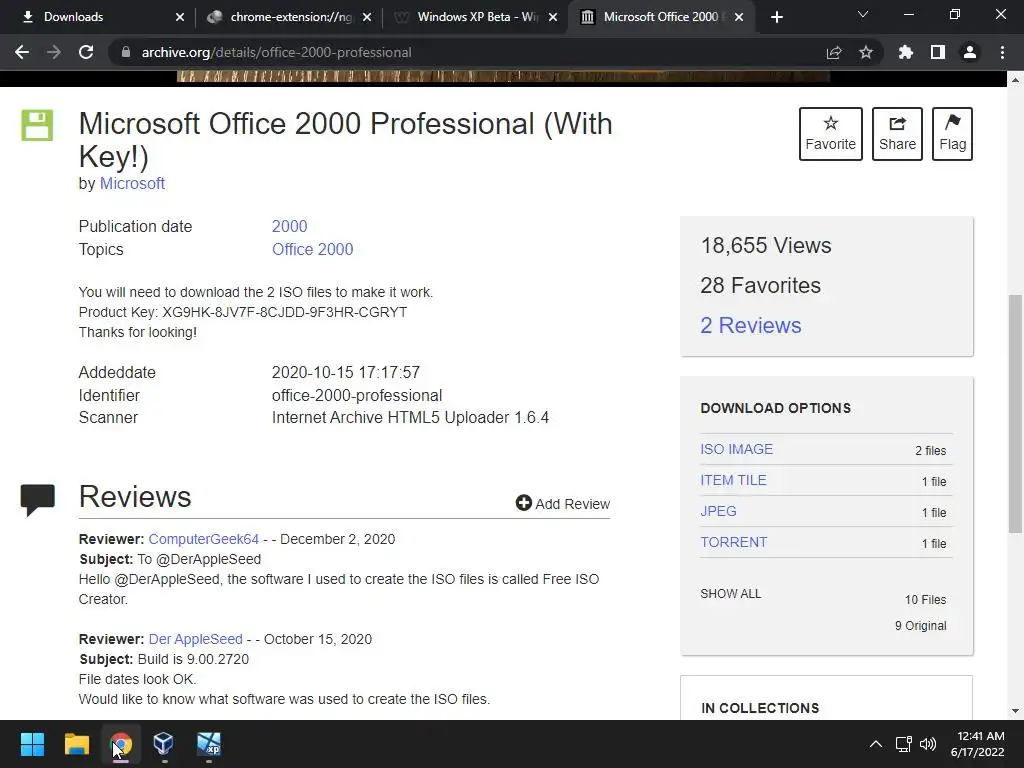Click the volume speaker tray icon

coord(927,744)
